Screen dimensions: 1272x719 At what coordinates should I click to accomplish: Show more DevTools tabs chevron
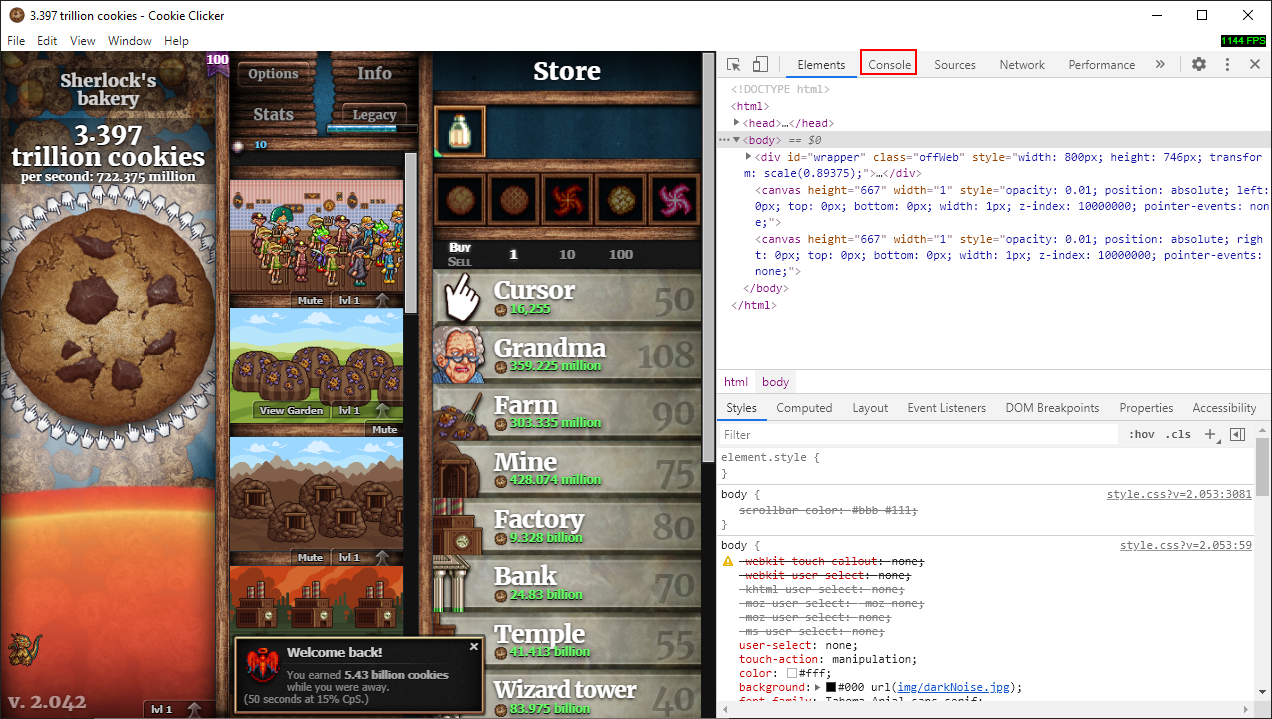click(1160, 64)
